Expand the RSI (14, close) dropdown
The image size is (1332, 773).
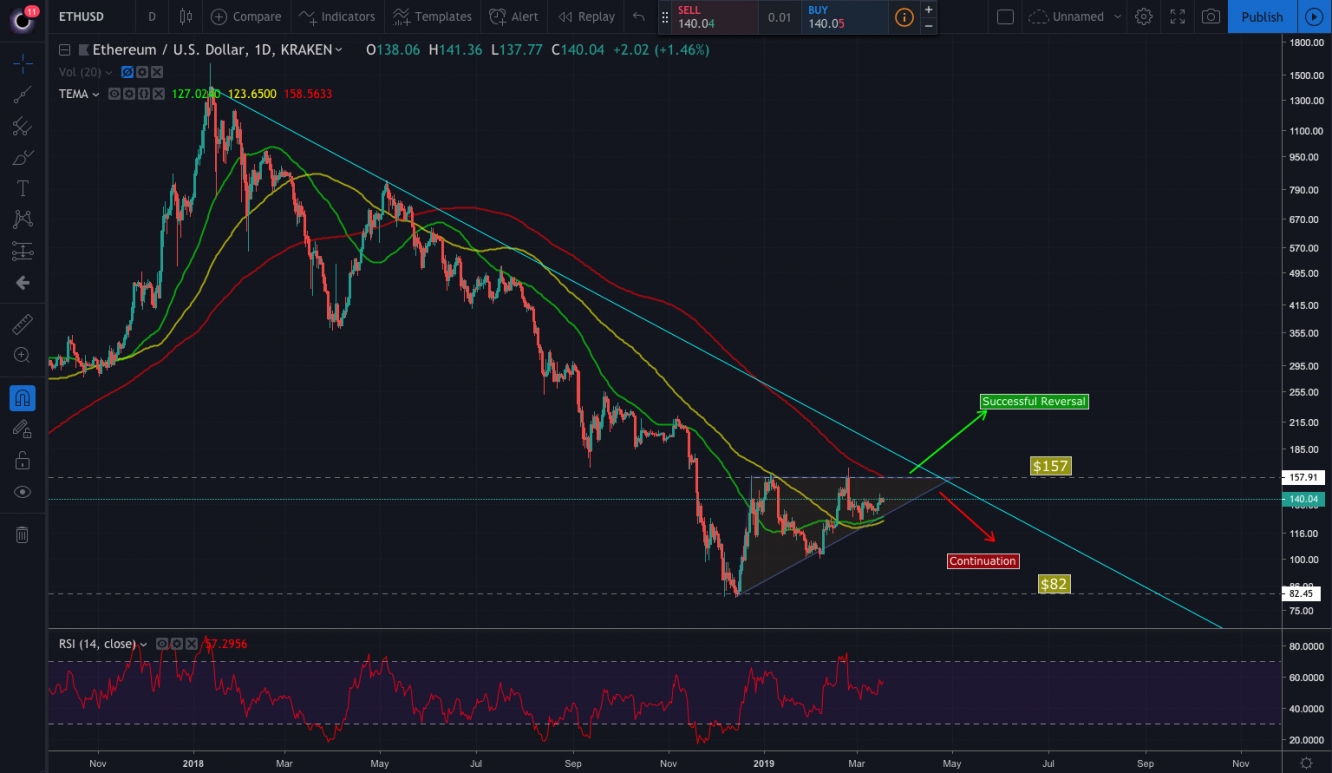[x=144, y=644]
